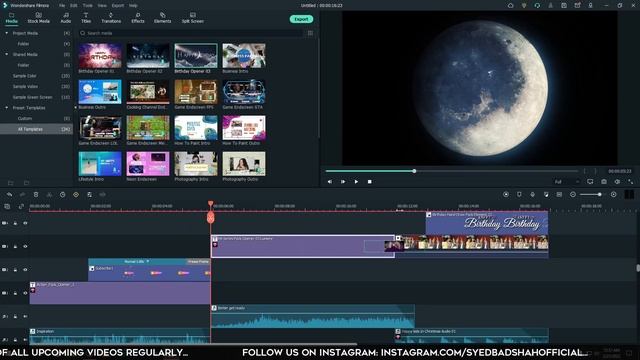Switch to the Audio tab

coord(66,18)
